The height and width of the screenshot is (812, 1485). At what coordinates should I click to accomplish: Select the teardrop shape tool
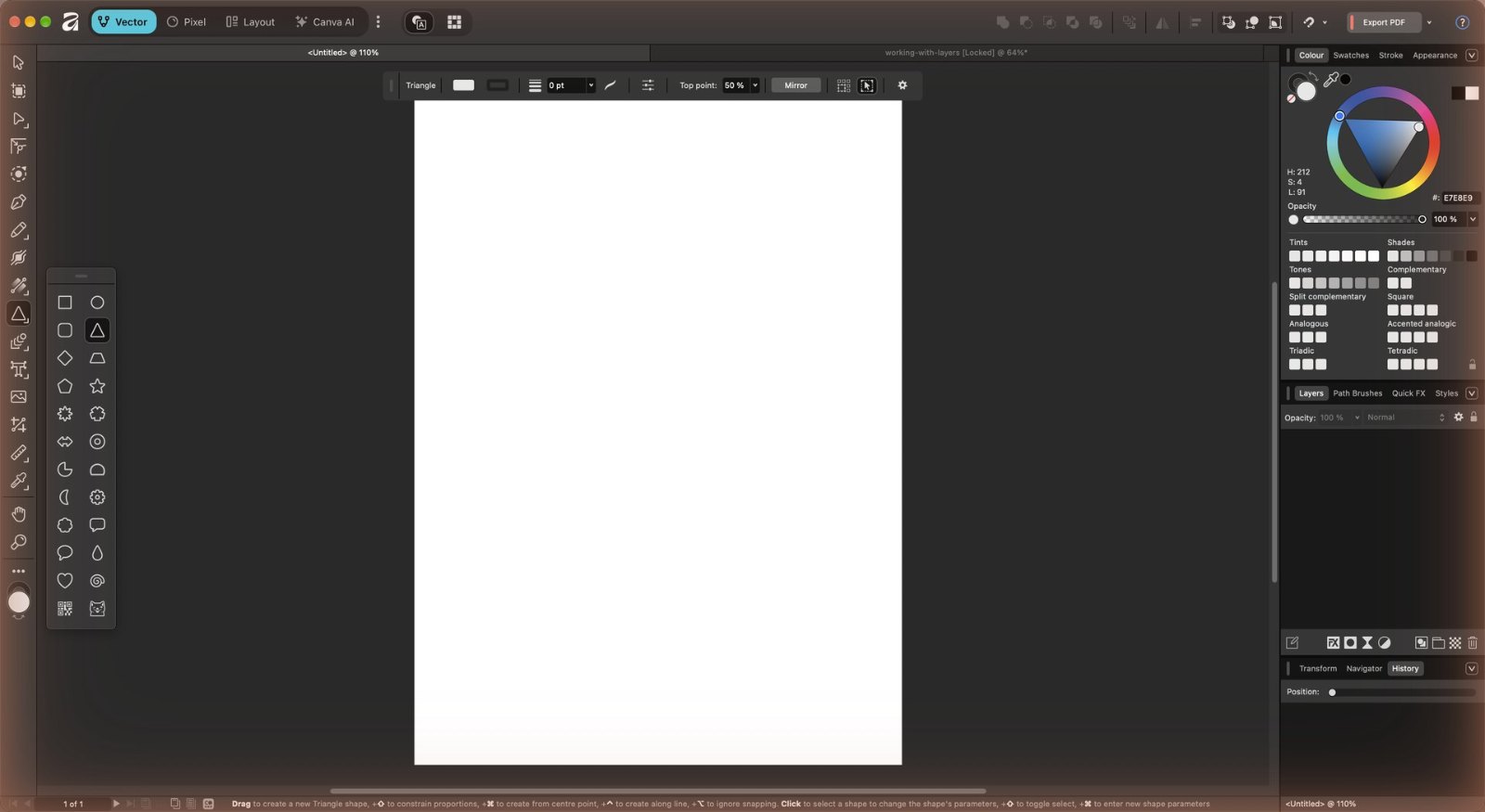(97, 553)
